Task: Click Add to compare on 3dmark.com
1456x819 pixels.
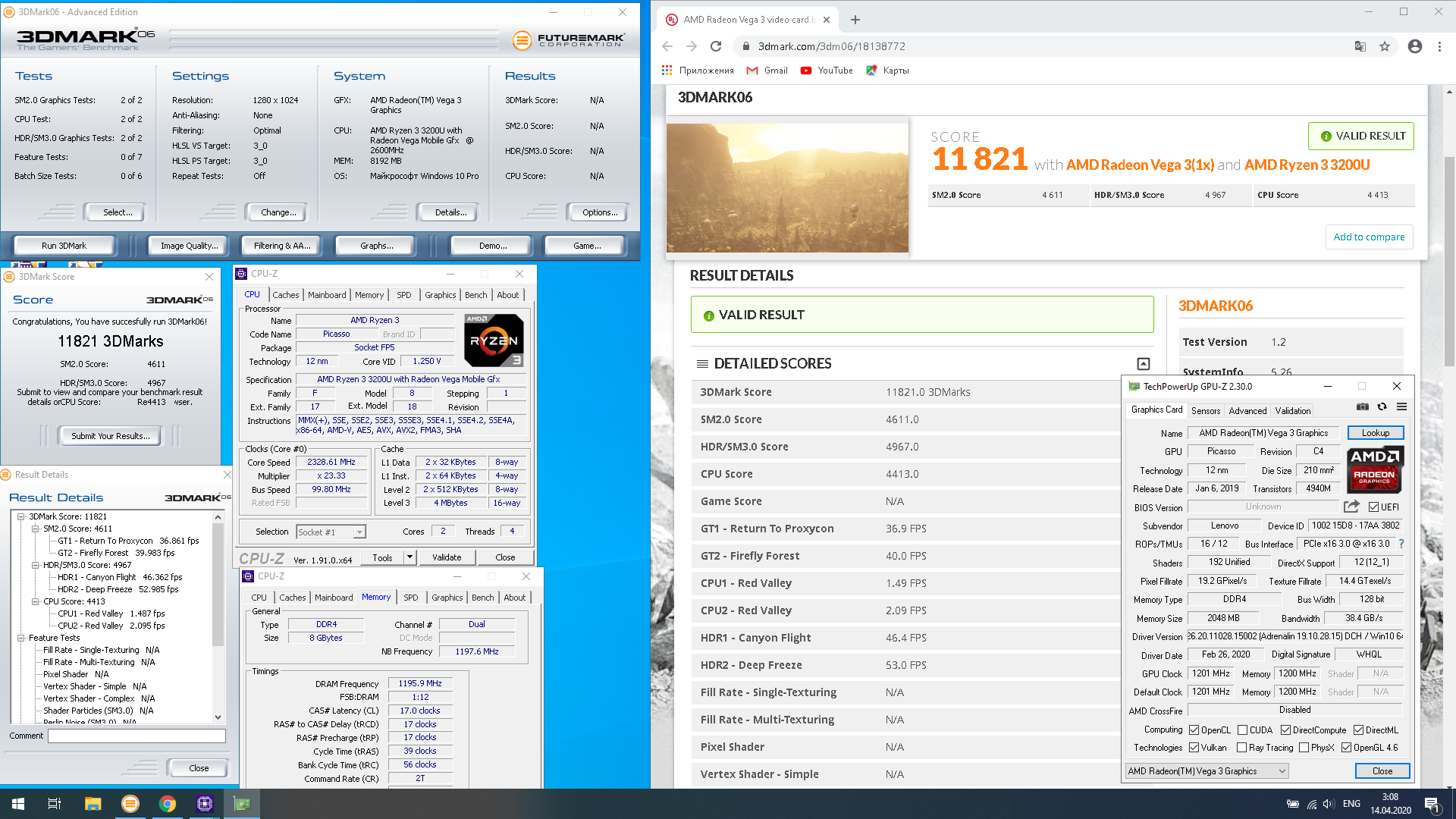Action: coord(1369,237)
